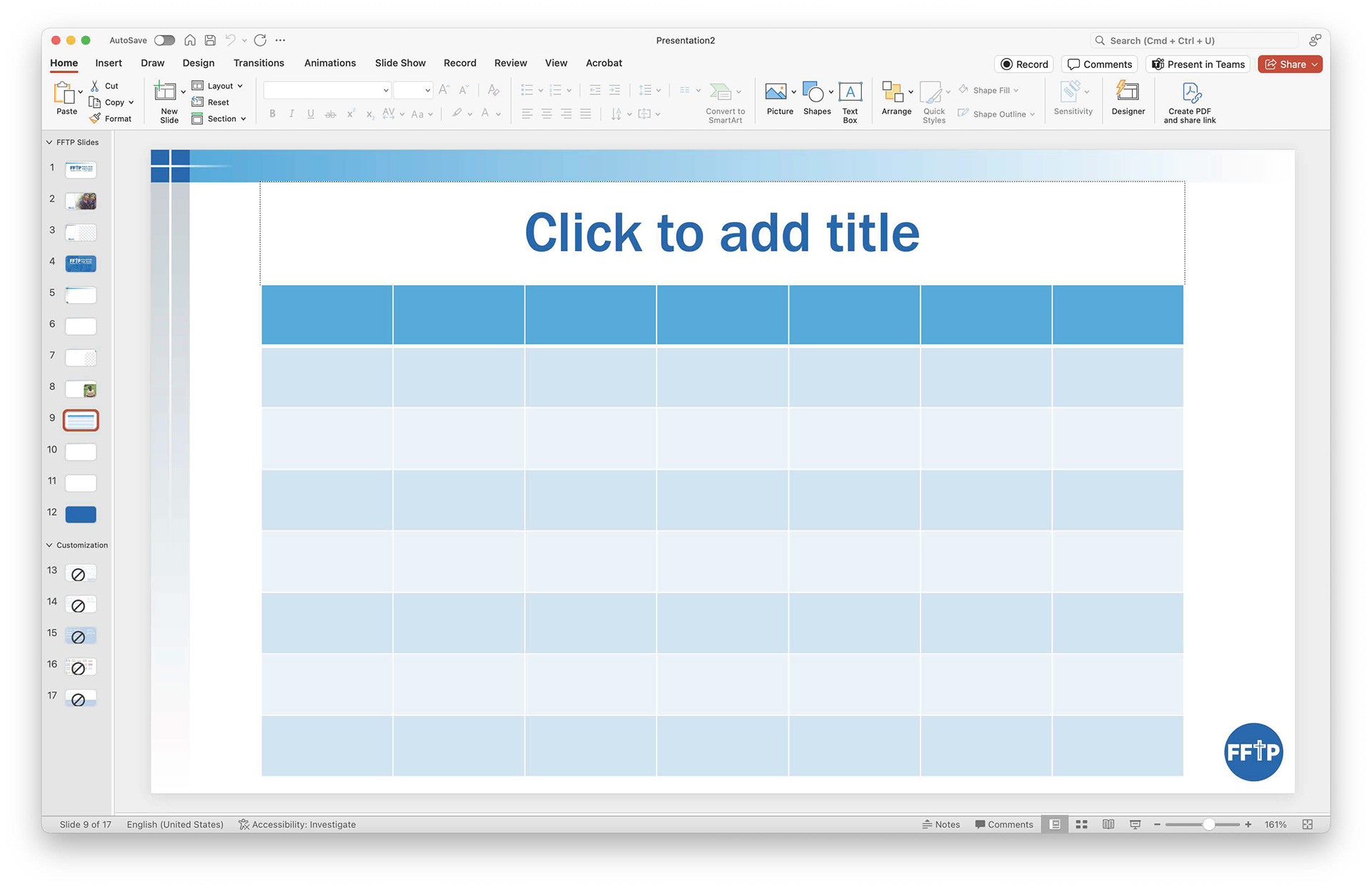1372x888 pixels.
Task: Open the Designer pane
Action: click(1128, 92)
